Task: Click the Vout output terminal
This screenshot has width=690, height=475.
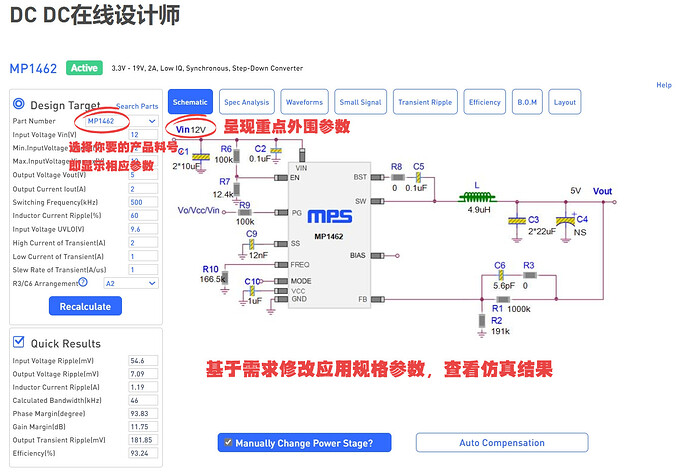Action: tap(614, 202)
